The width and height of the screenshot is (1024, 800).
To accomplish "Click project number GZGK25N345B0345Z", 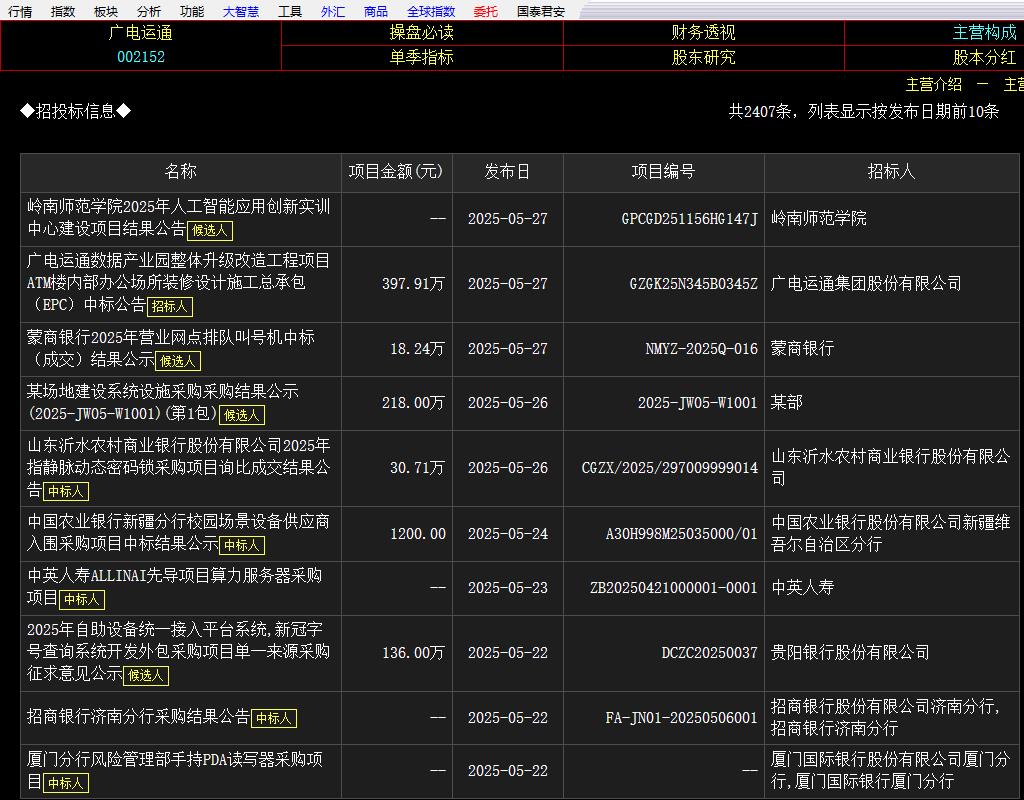I will 694,283.
